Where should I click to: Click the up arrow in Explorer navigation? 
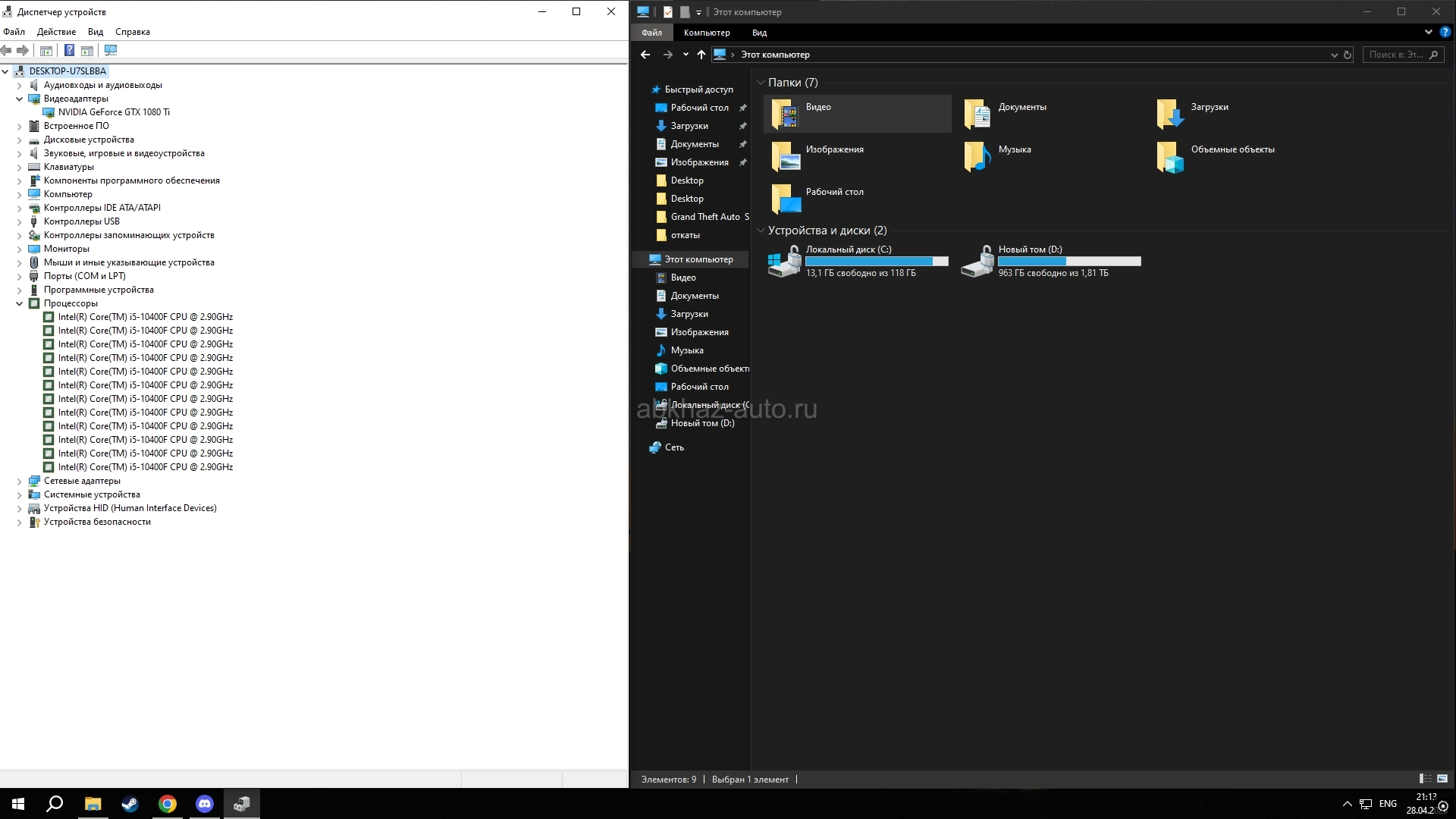[x=701, y=55]
